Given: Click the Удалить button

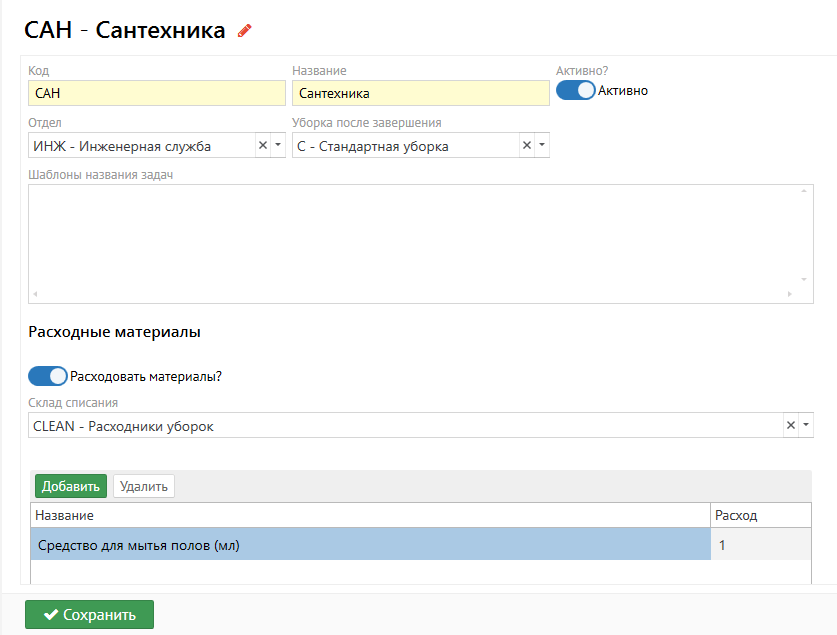Looking at the screenshot, I should click(x=144, y=487).
